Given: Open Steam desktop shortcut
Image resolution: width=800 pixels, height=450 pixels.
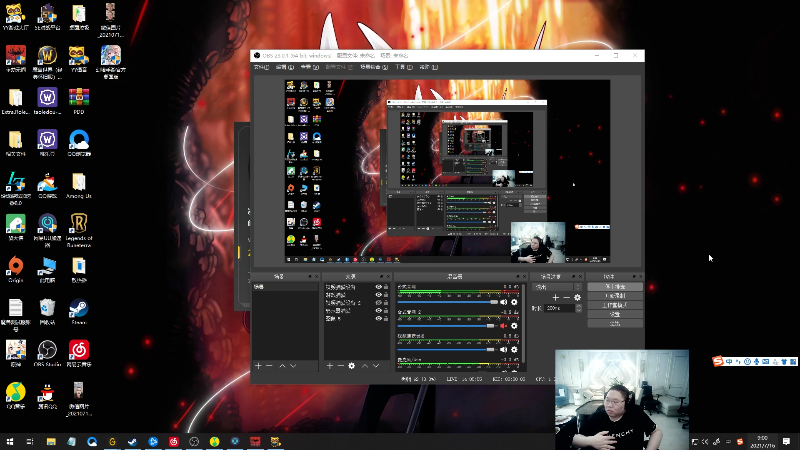Looking at the screenshot, I should (x=79, y=311).
